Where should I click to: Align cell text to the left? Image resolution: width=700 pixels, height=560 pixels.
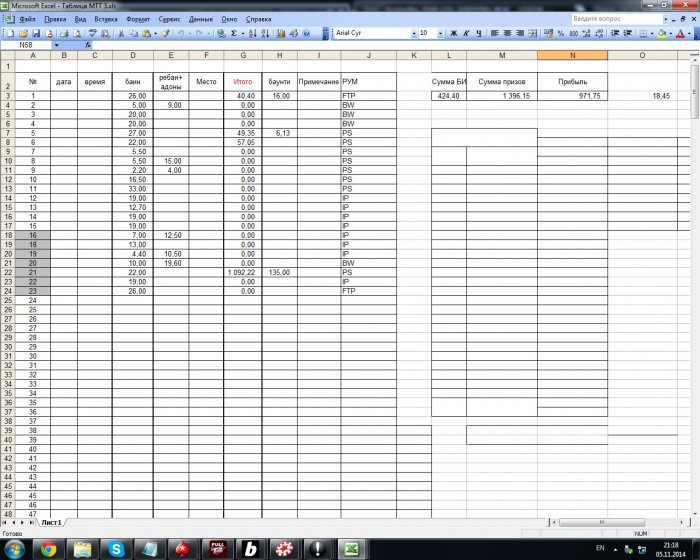[495, 33]
